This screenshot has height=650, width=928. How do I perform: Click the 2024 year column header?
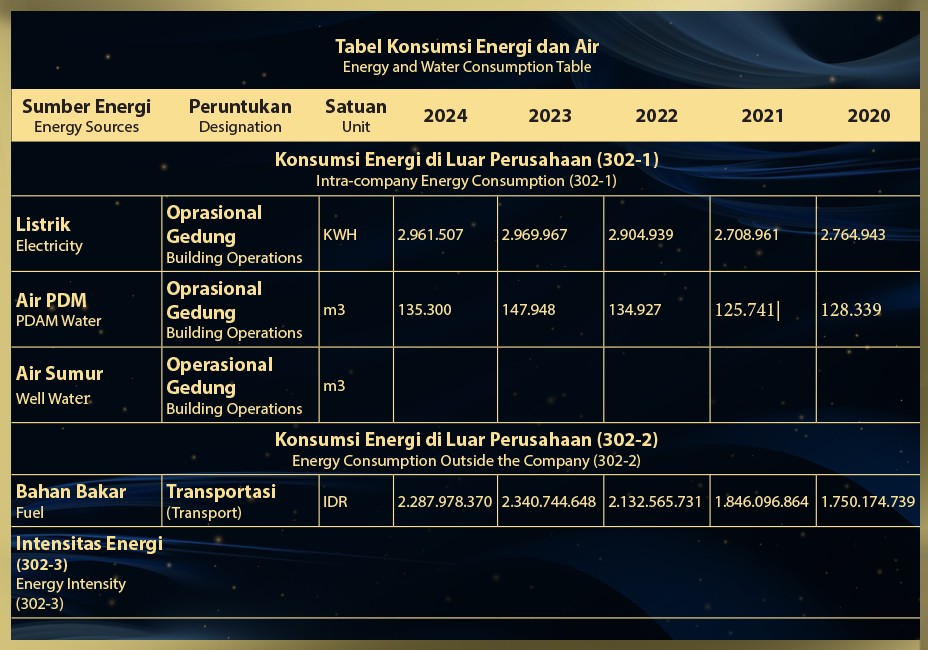pyautogui.click(x=445, y=116)
